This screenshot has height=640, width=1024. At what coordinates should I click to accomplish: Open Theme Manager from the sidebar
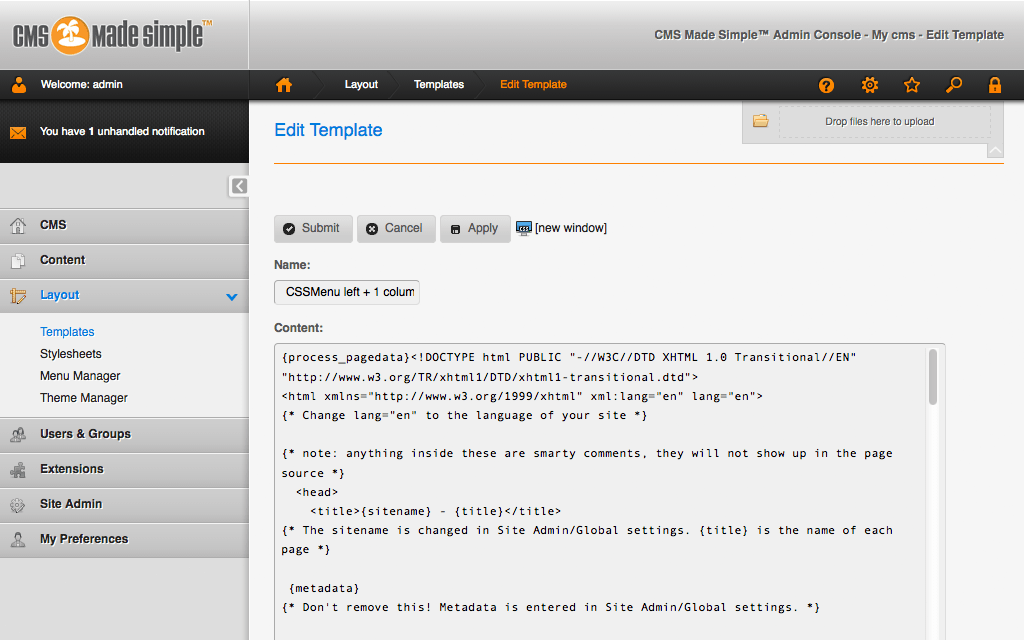point(83,397)
